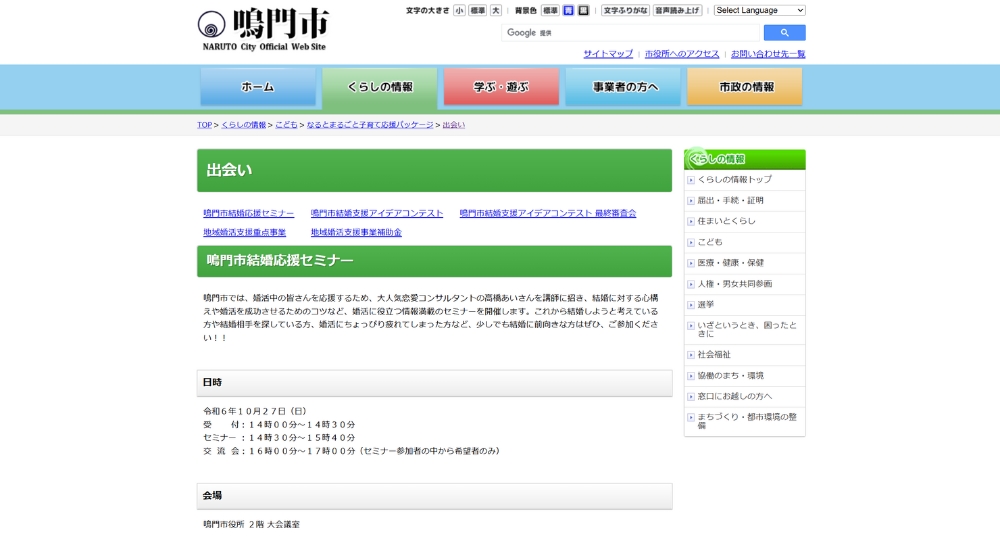Viewport: 1000px width, 540px height.
Task: Go to 市政の情報 navigation tab
Action: 745,87
